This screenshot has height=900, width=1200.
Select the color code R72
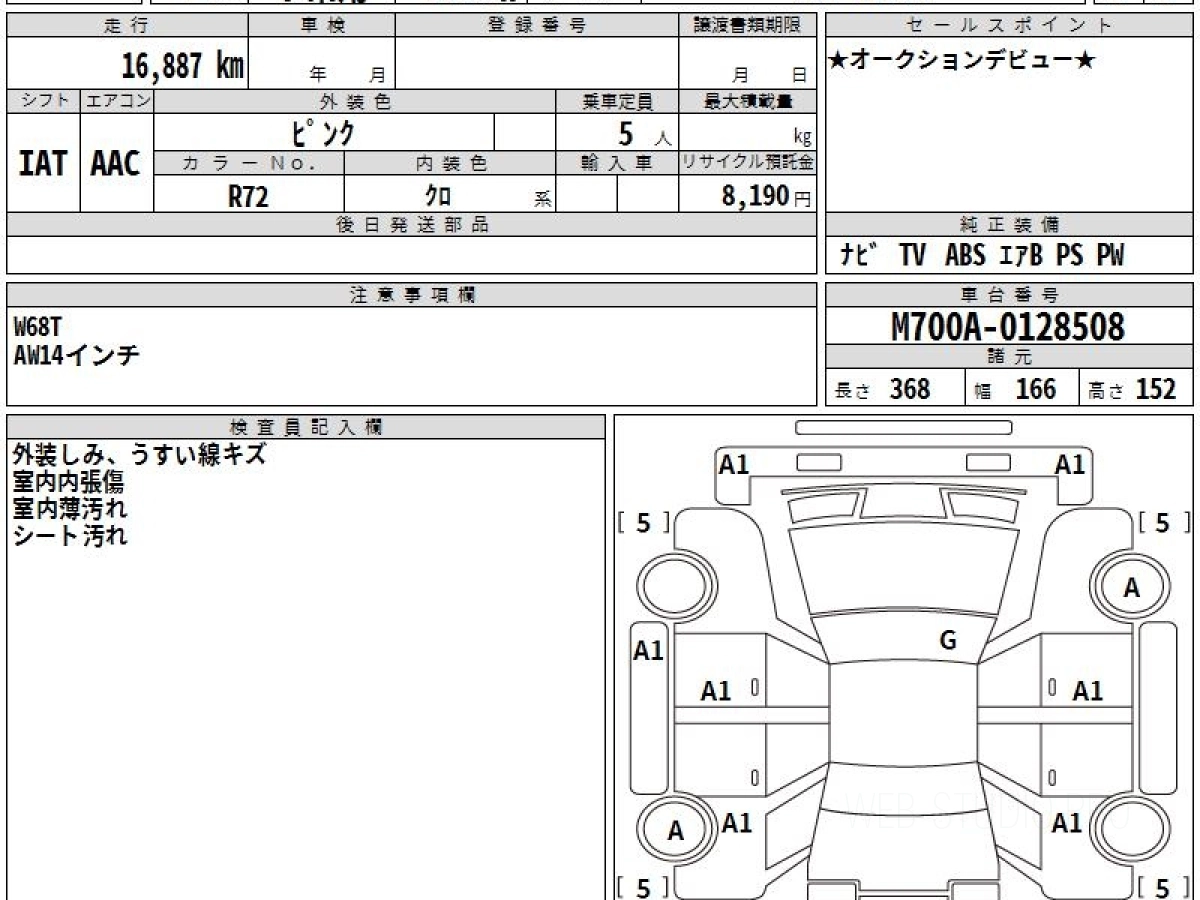[x=249, y=196]
